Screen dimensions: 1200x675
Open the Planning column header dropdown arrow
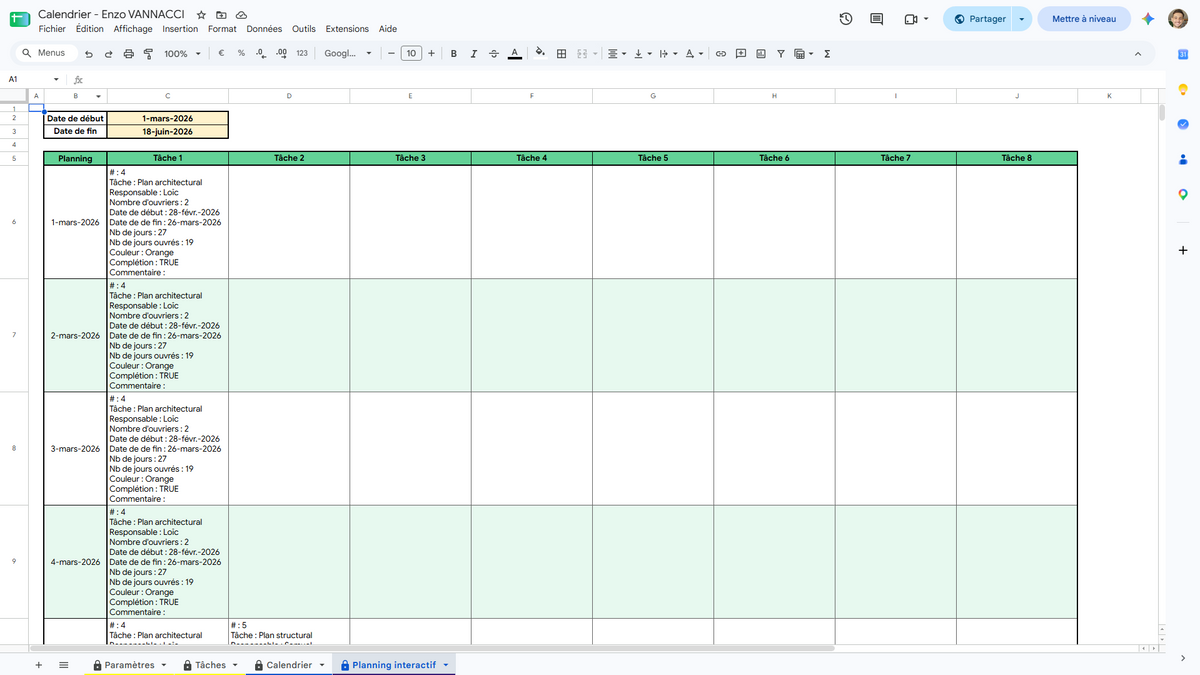pyautogui.click(x=98, y=96)
